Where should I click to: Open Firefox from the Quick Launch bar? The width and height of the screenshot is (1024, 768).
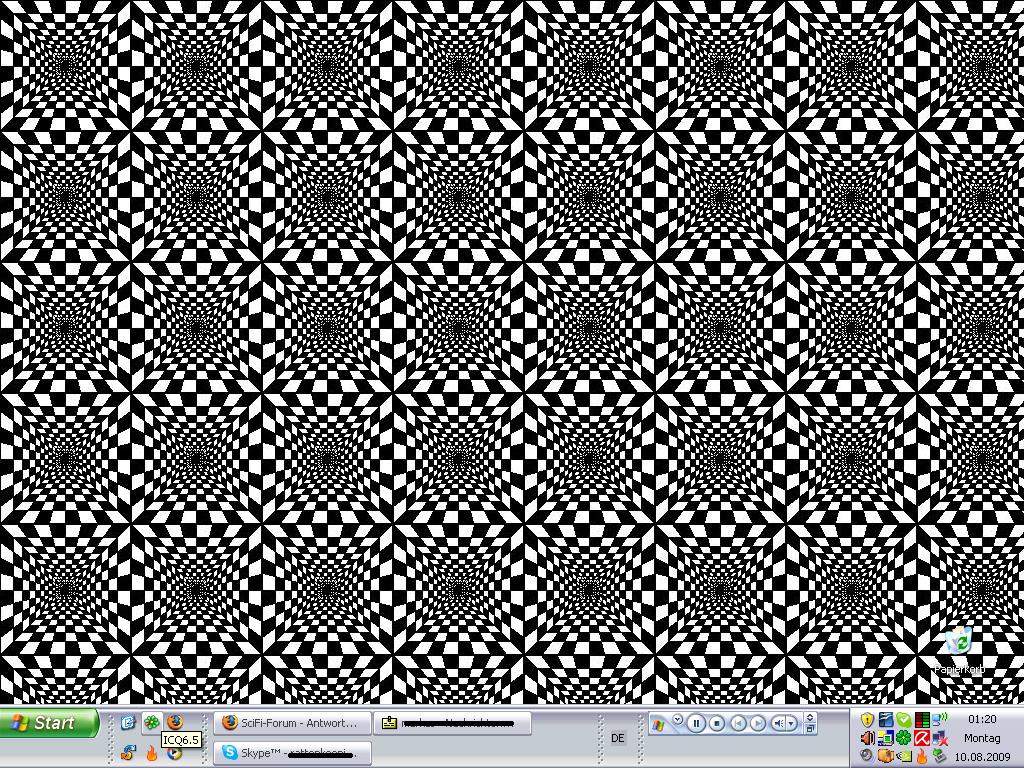174,721
